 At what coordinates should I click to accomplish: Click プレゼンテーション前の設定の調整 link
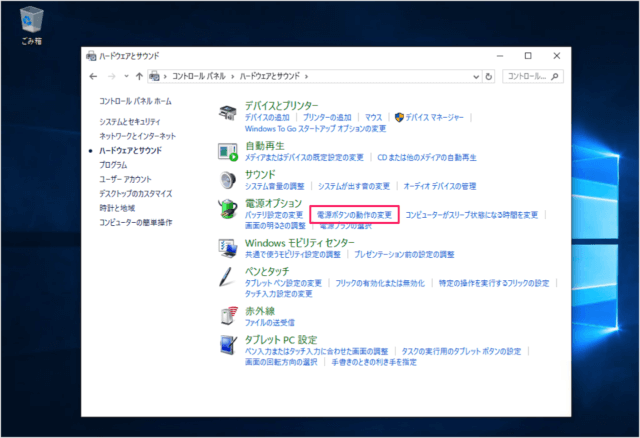click(x=404, y=255)
